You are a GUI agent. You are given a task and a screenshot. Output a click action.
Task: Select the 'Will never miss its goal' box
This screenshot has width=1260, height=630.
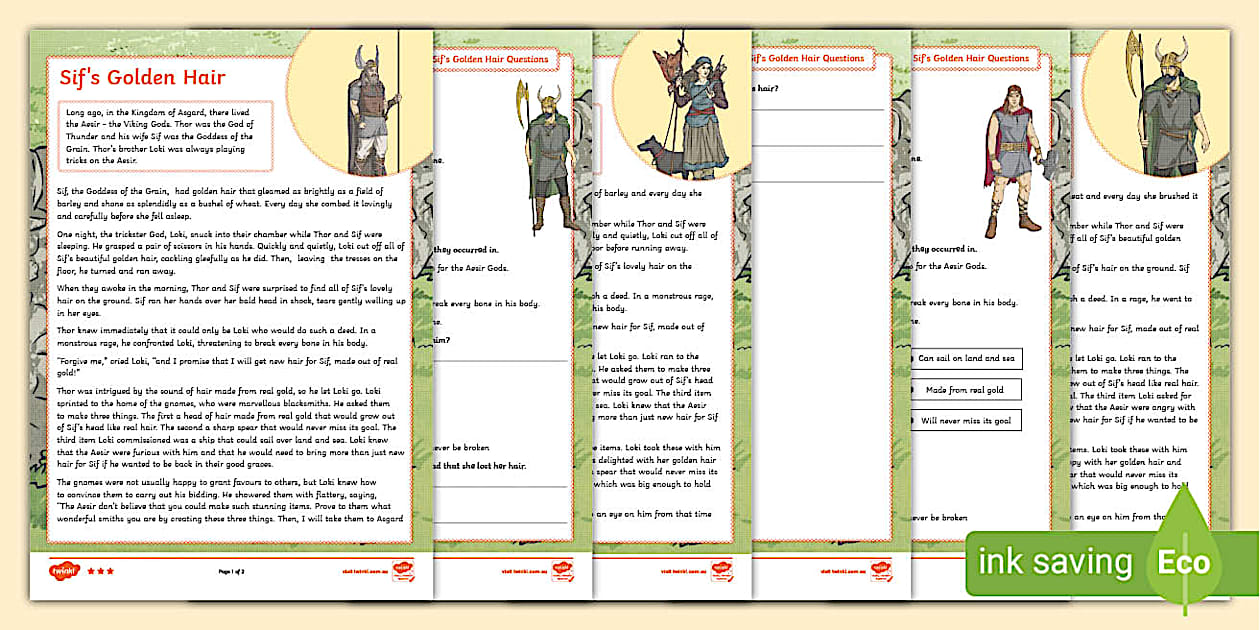click(x=965, y=421)
